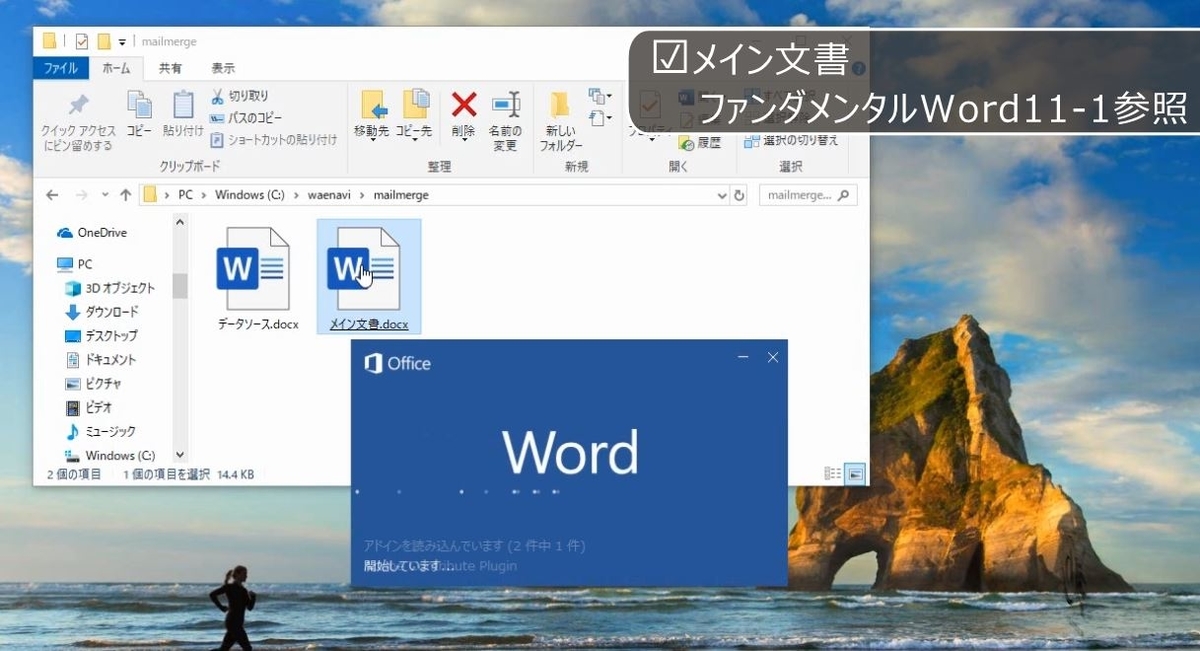The width and height of the screenshot is (1200, 651).
Task: Click waenavi in the address path
Action: click(x=329, y=195)
